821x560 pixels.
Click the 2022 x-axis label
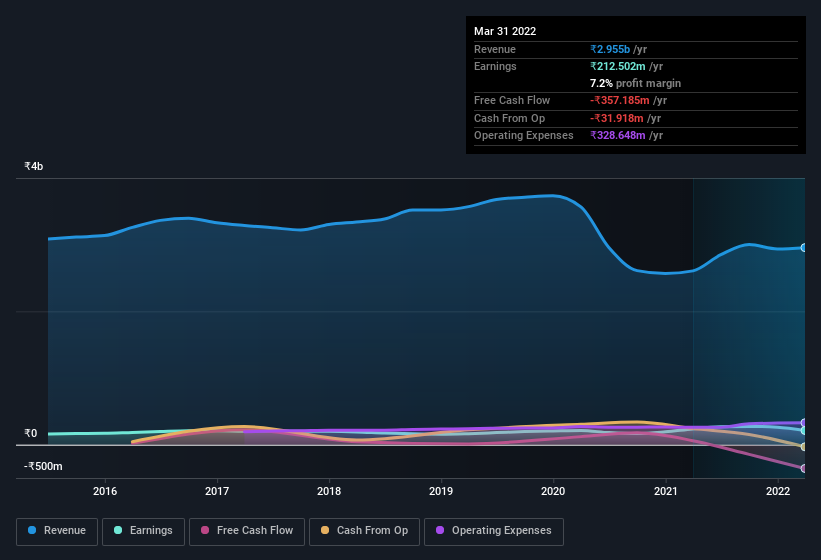pos(778,491)
